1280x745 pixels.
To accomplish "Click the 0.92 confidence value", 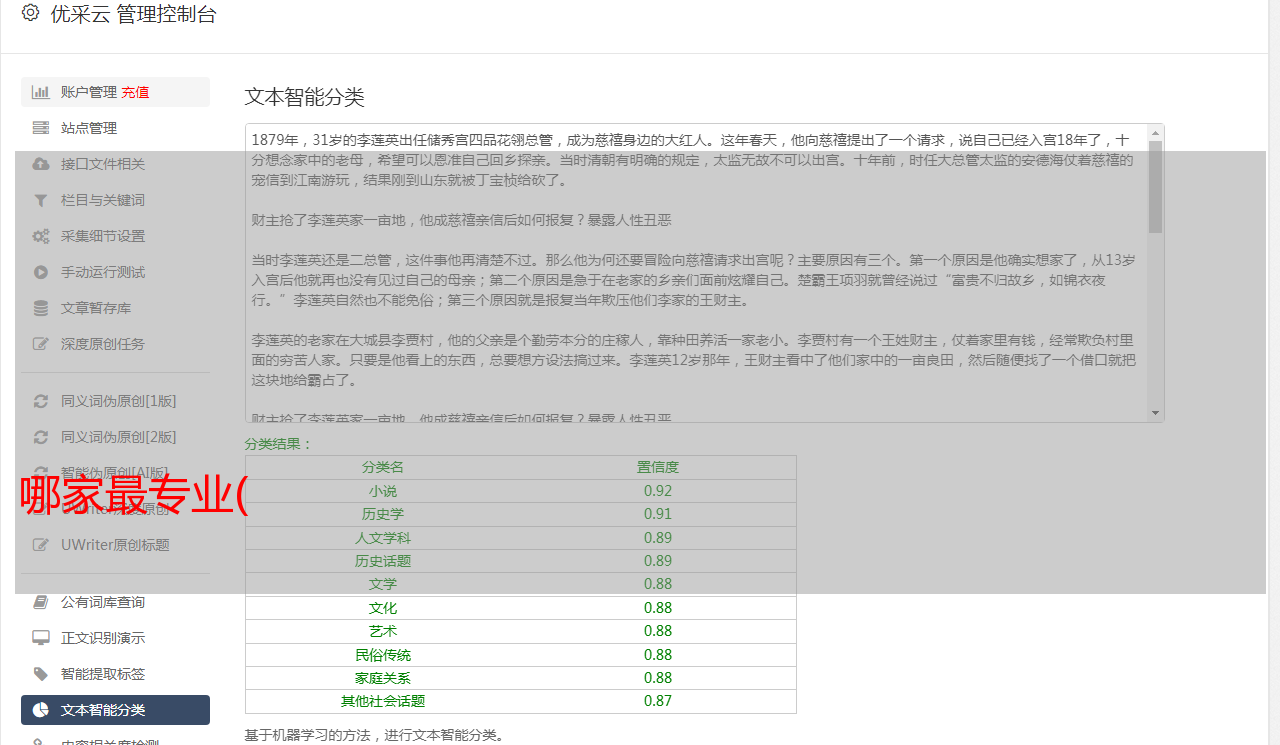I will coord(658,491).
